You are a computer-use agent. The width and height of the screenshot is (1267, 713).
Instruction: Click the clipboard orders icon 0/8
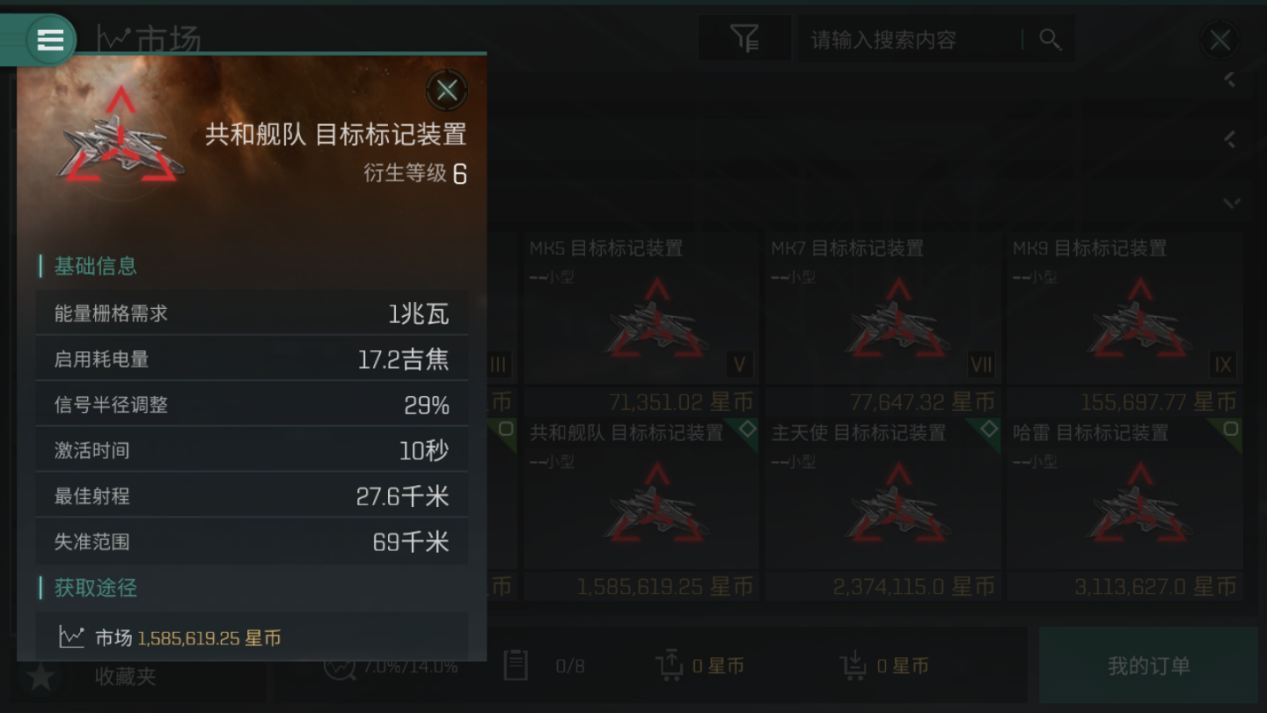click(515, 665)
